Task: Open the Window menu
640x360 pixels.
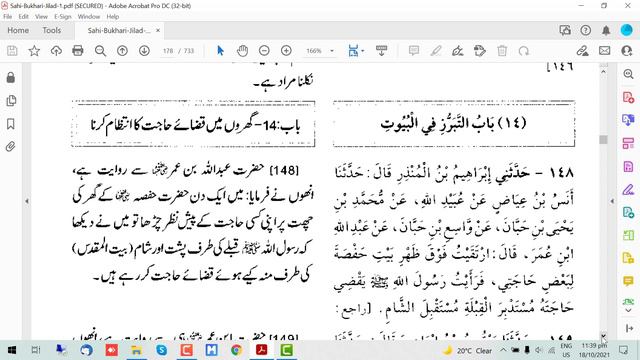Action: (89, 17)
